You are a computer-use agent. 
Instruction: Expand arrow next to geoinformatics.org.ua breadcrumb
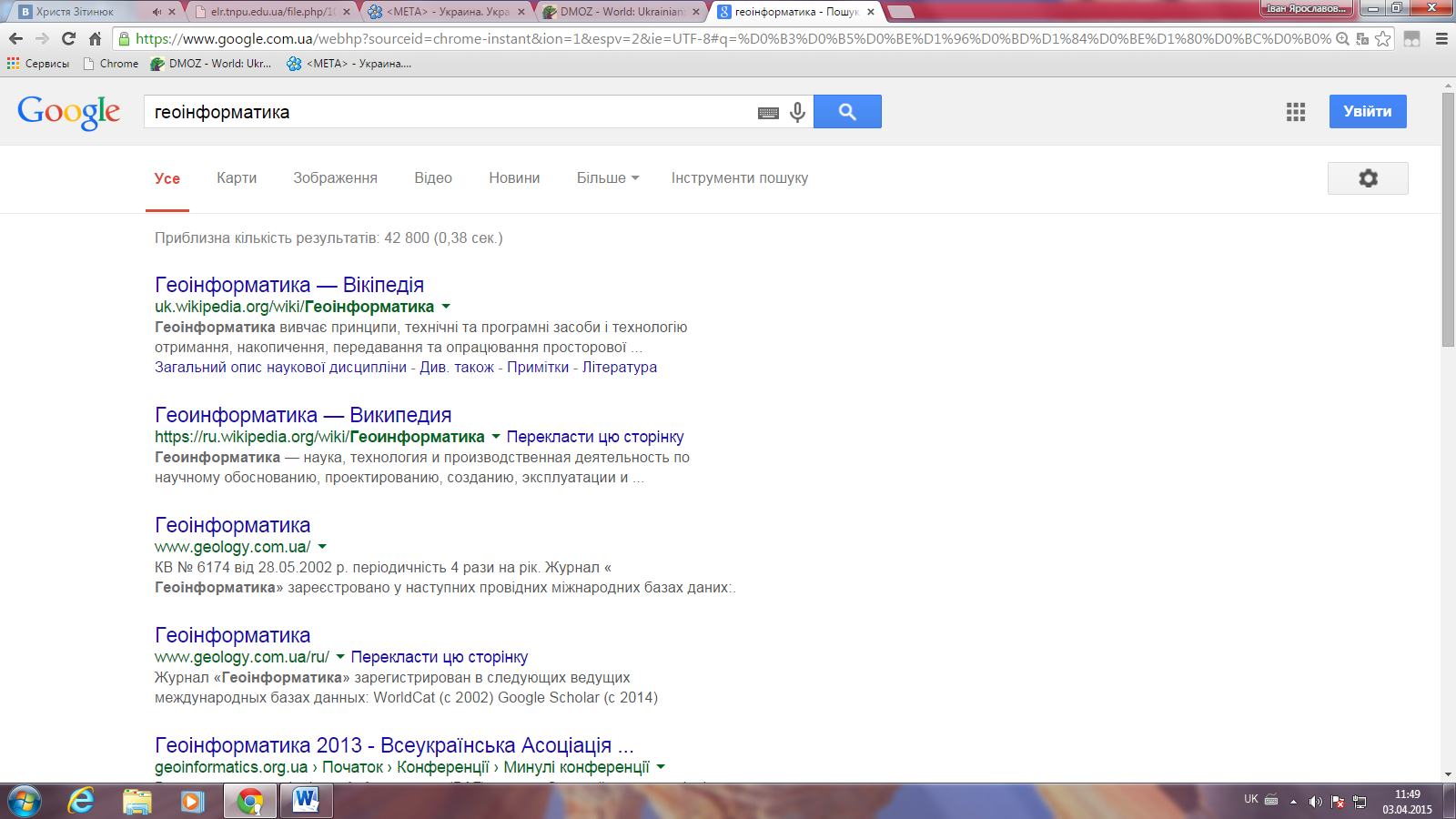tap(661, 767)
